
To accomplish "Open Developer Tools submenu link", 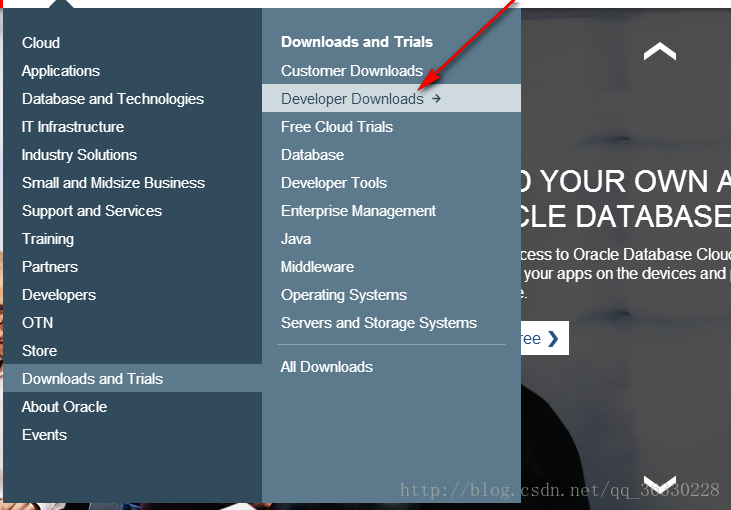I will click(334, 183).
